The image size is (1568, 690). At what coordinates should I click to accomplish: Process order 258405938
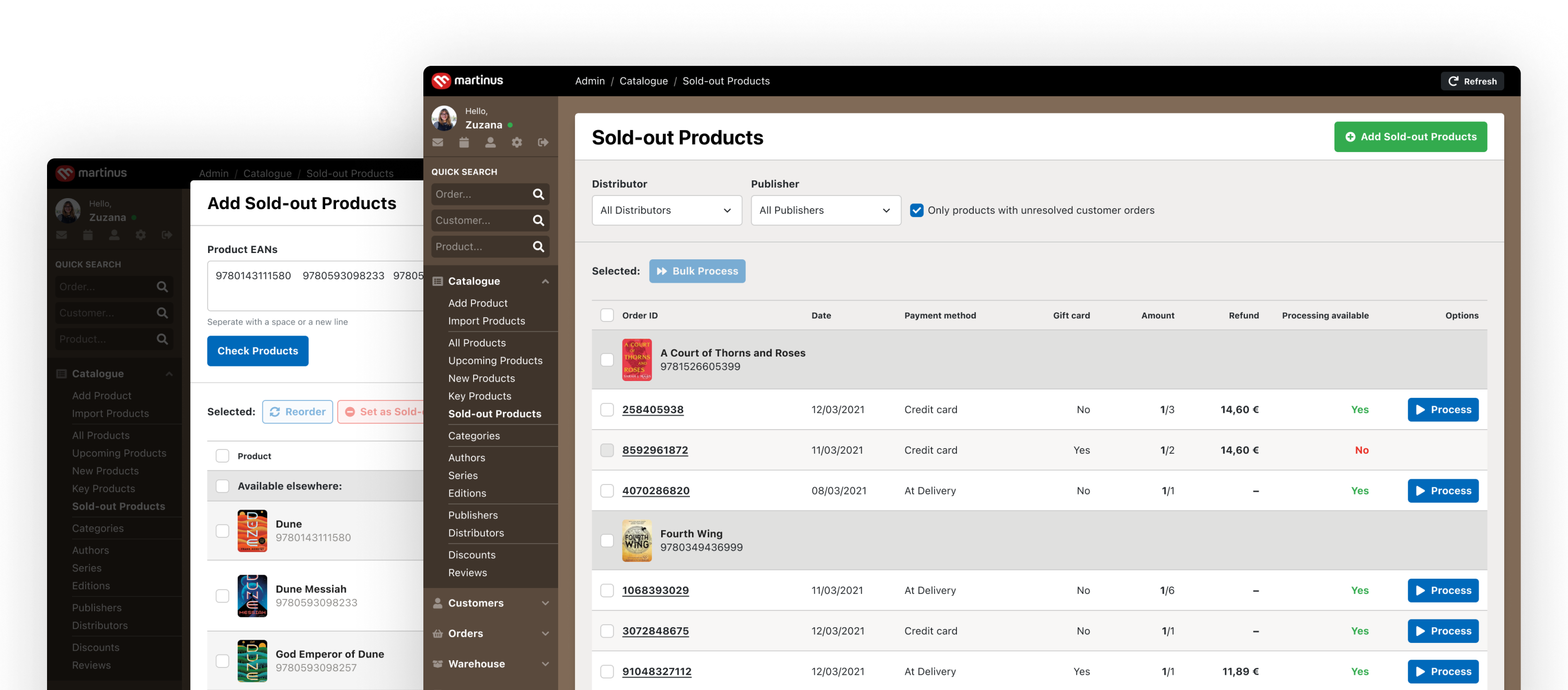click(1443, 409)
